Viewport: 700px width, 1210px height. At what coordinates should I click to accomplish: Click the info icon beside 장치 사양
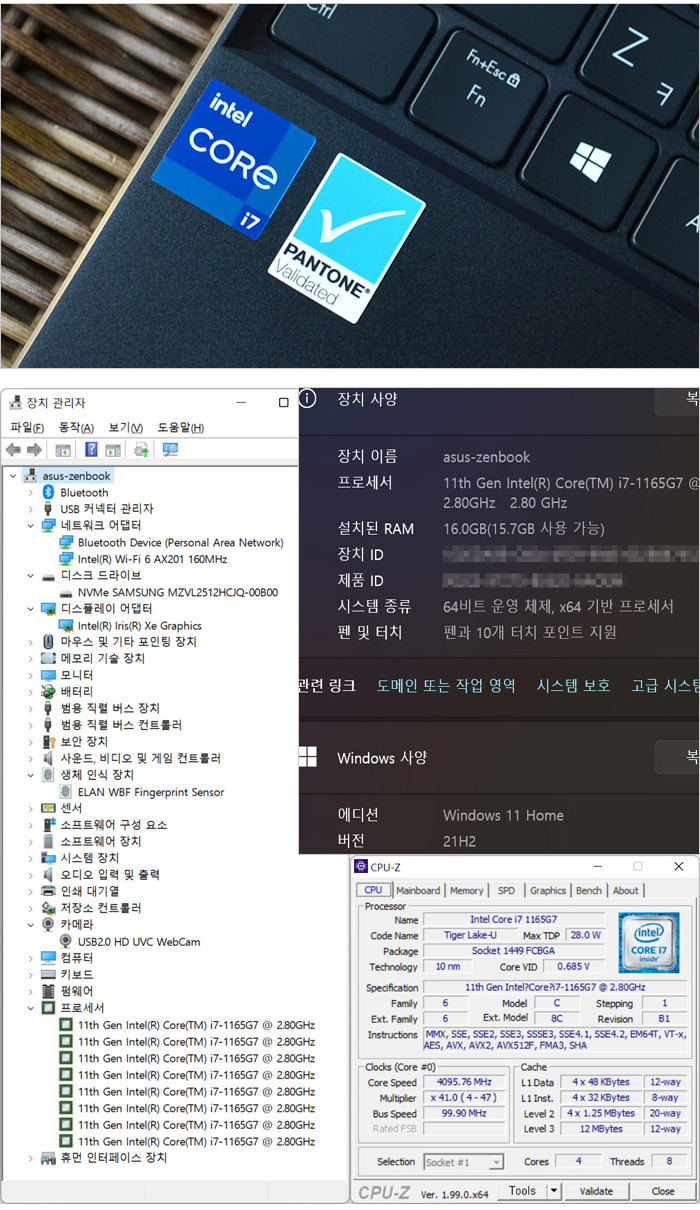308,398
